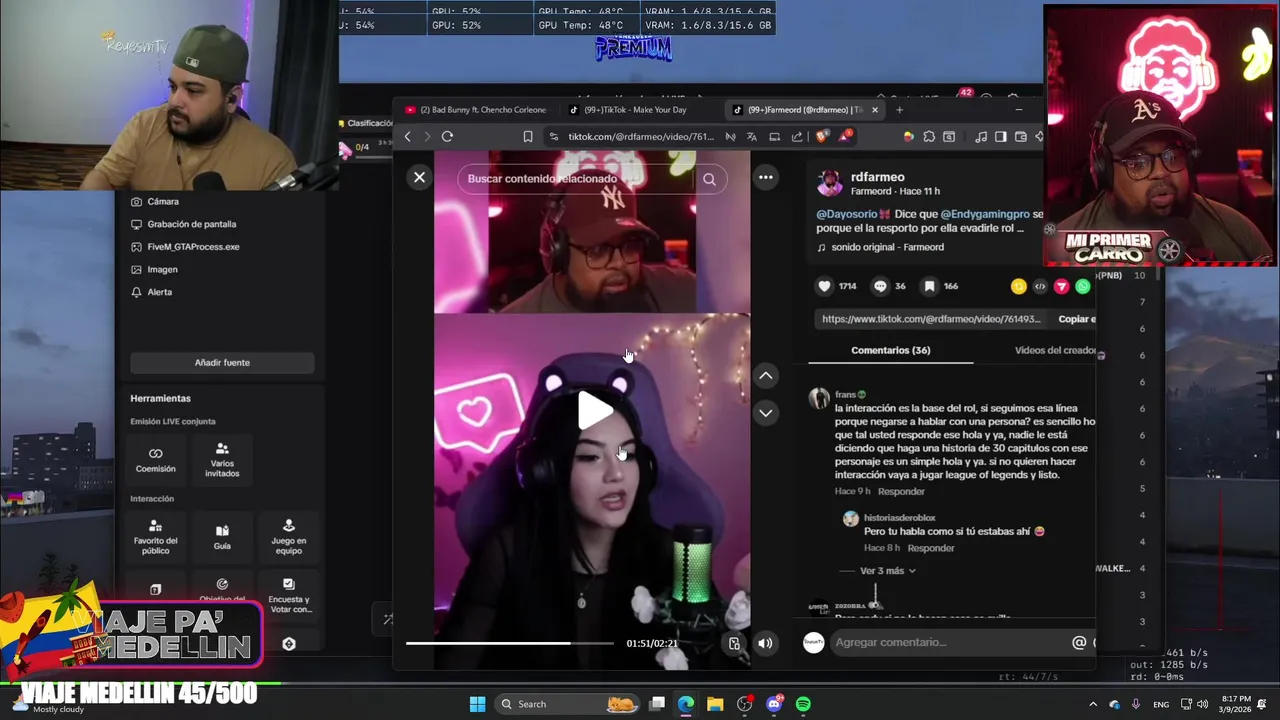This screenshot has width=1280, height=720.
Task: Open File Explorer from the taskbar
Action: [715, 704]
